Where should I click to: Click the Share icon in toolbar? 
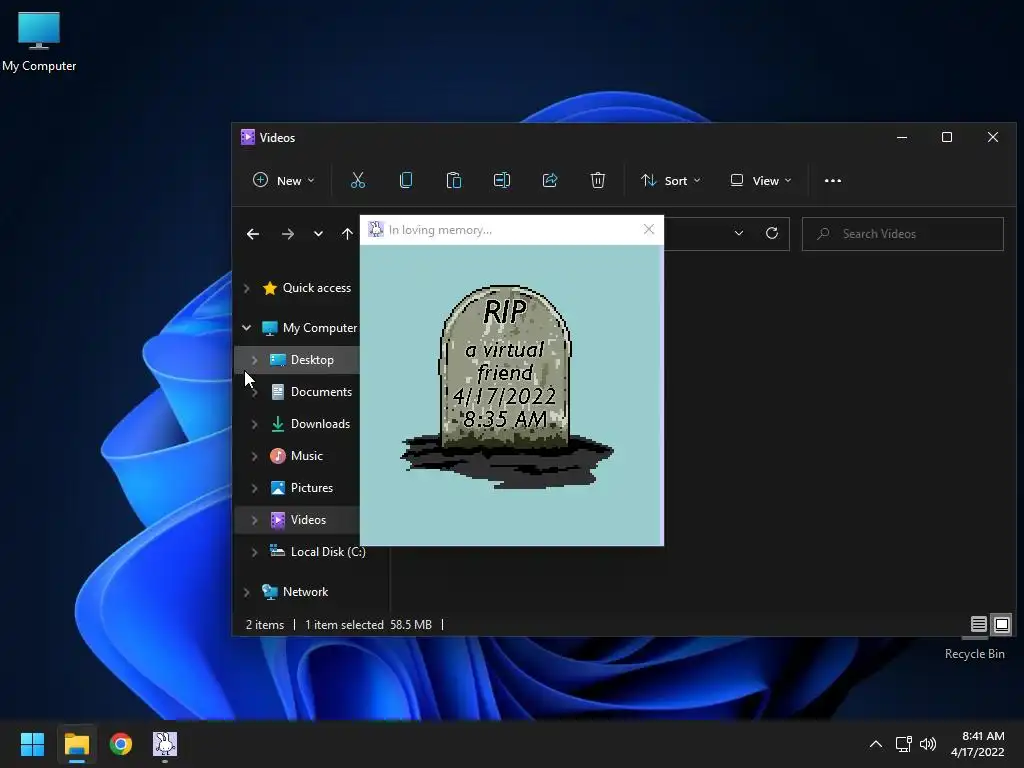(550, 180)
